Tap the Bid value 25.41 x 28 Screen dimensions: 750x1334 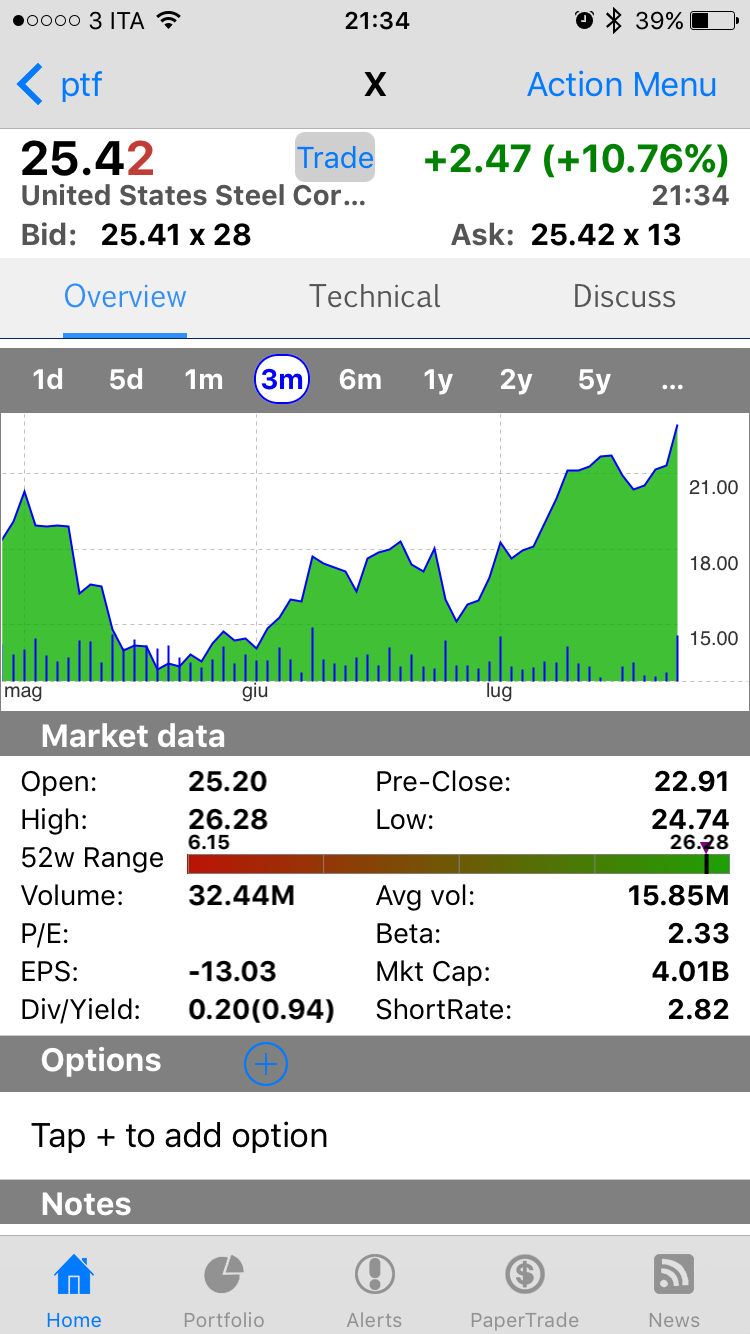pyautogui.click(x=176, y=235)
